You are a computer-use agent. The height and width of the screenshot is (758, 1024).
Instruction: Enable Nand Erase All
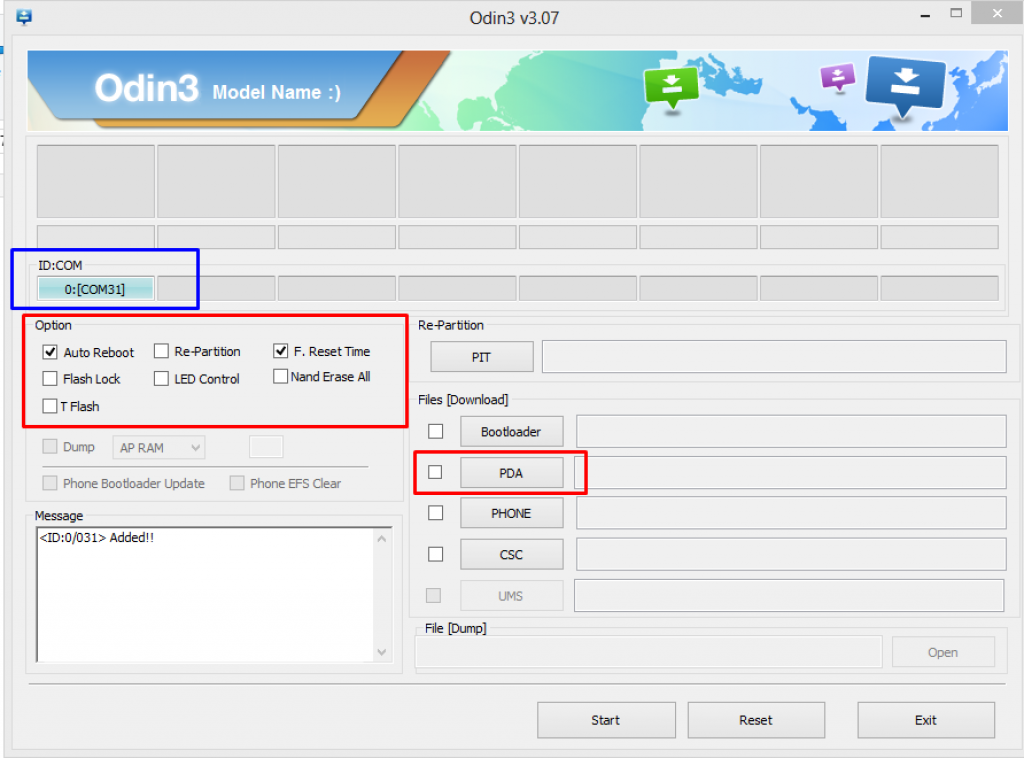[281, 377]
